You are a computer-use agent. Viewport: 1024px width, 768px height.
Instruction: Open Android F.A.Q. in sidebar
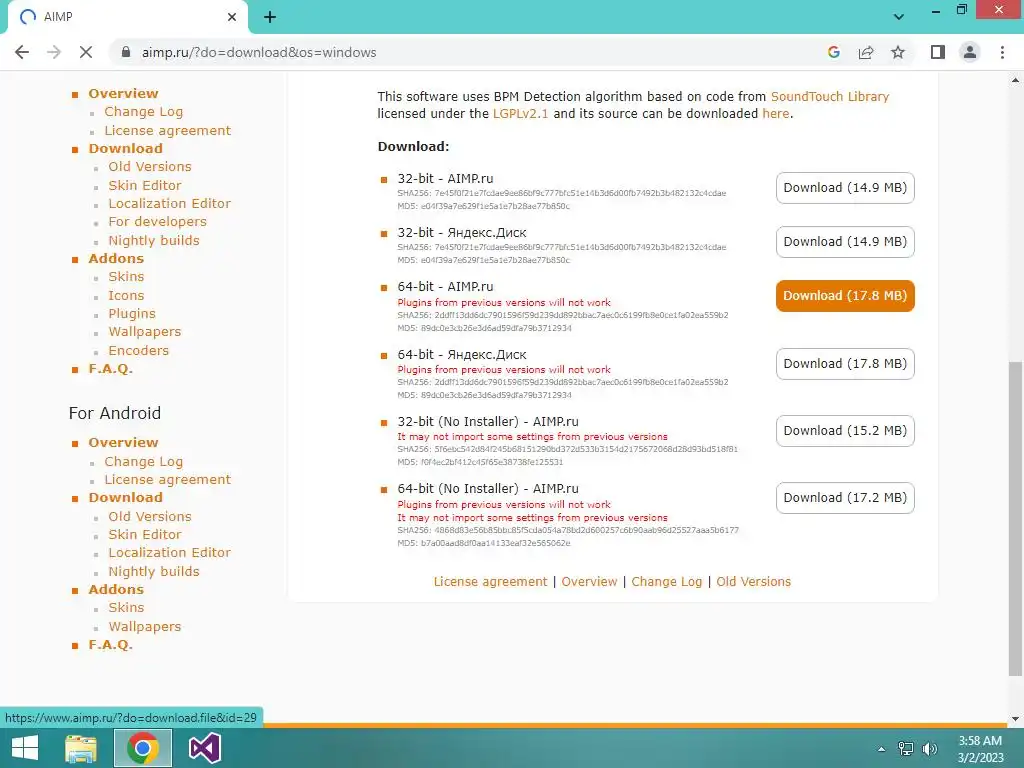pyautogui.click(x=110, y=645)
